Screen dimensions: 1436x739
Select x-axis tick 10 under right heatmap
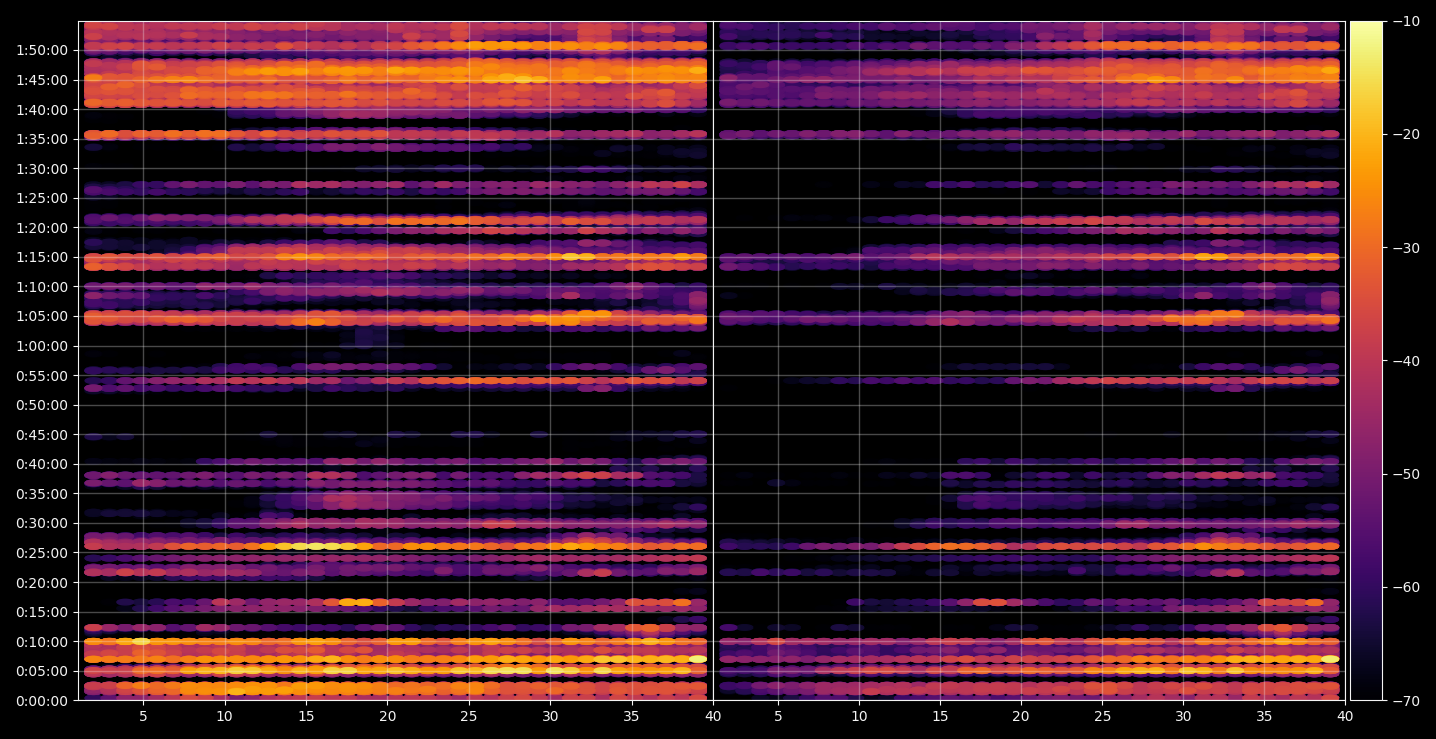click(x=859, y=717)
